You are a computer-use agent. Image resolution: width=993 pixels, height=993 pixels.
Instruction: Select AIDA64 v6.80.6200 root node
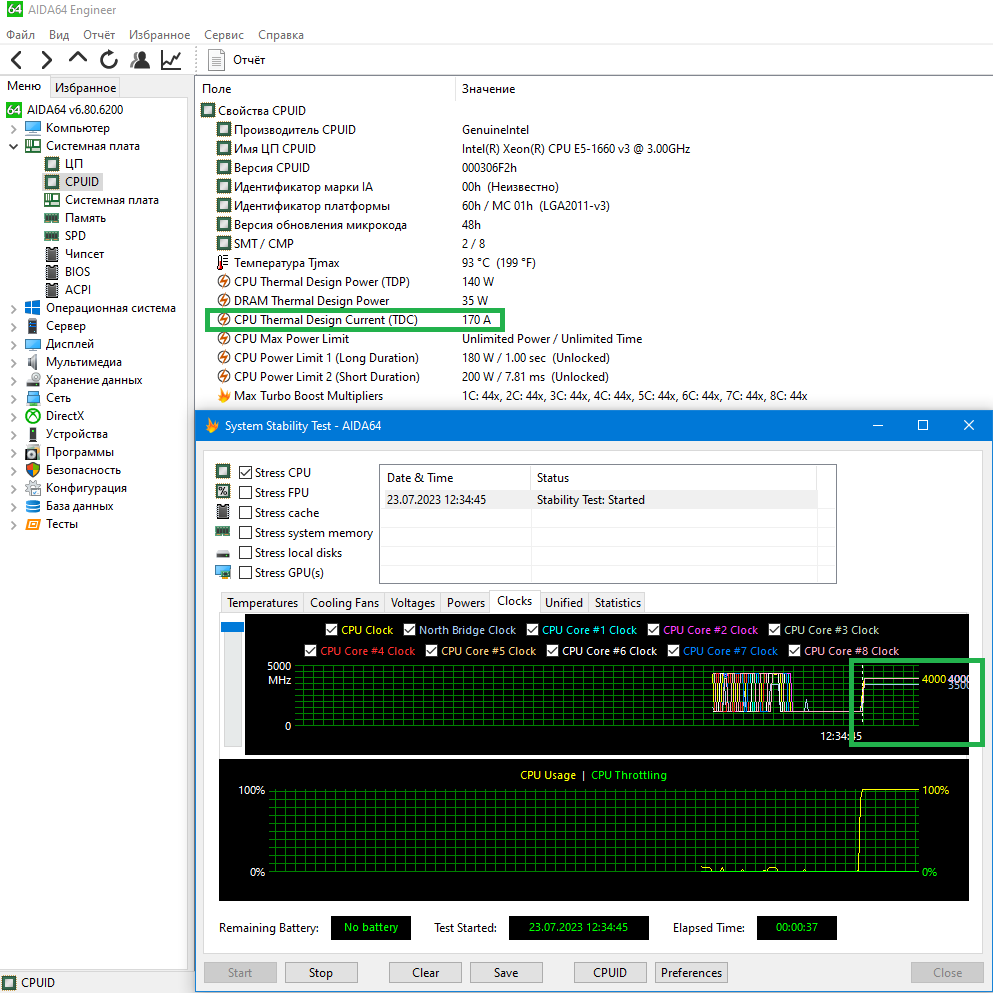click(x=75, y=110)
